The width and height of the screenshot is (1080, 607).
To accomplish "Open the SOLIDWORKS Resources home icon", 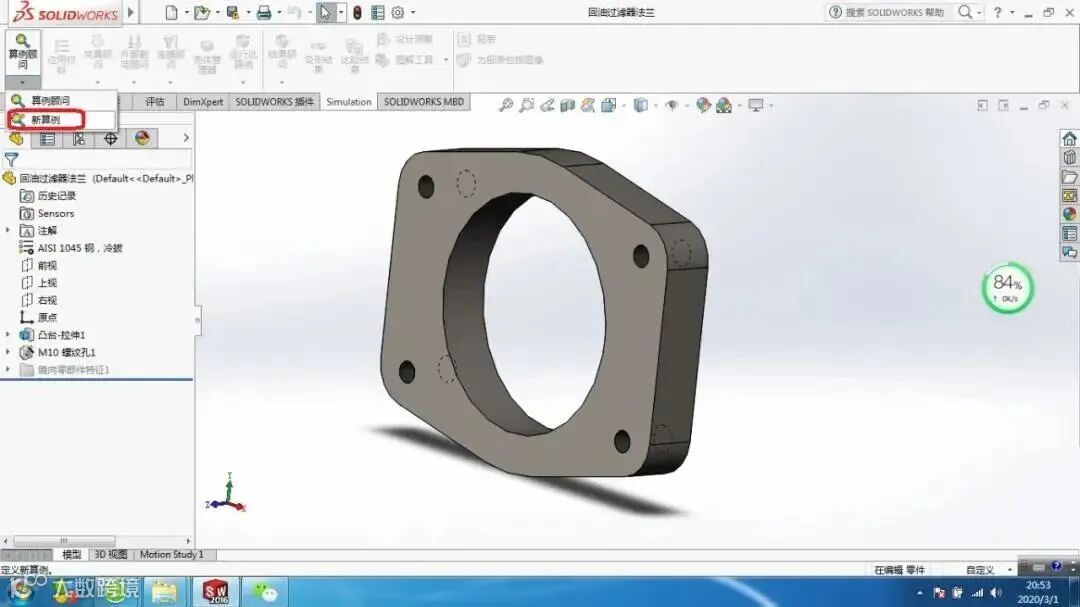I will click(x=1069, y=138).
